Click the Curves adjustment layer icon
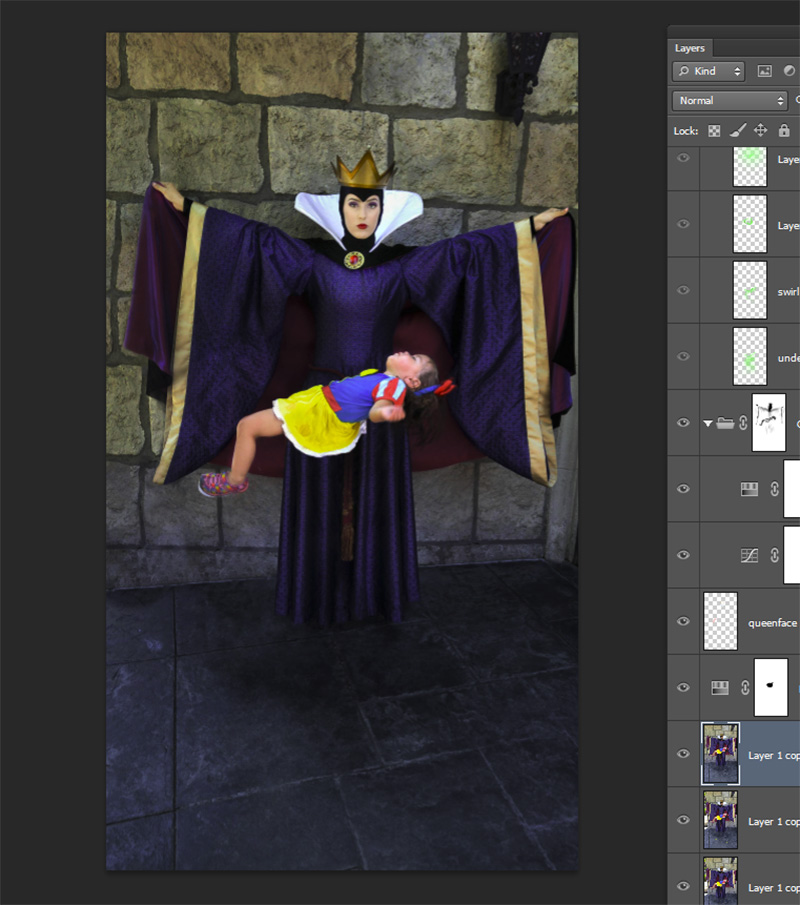Screen dimensions: 800x905 tap(749, 555)
